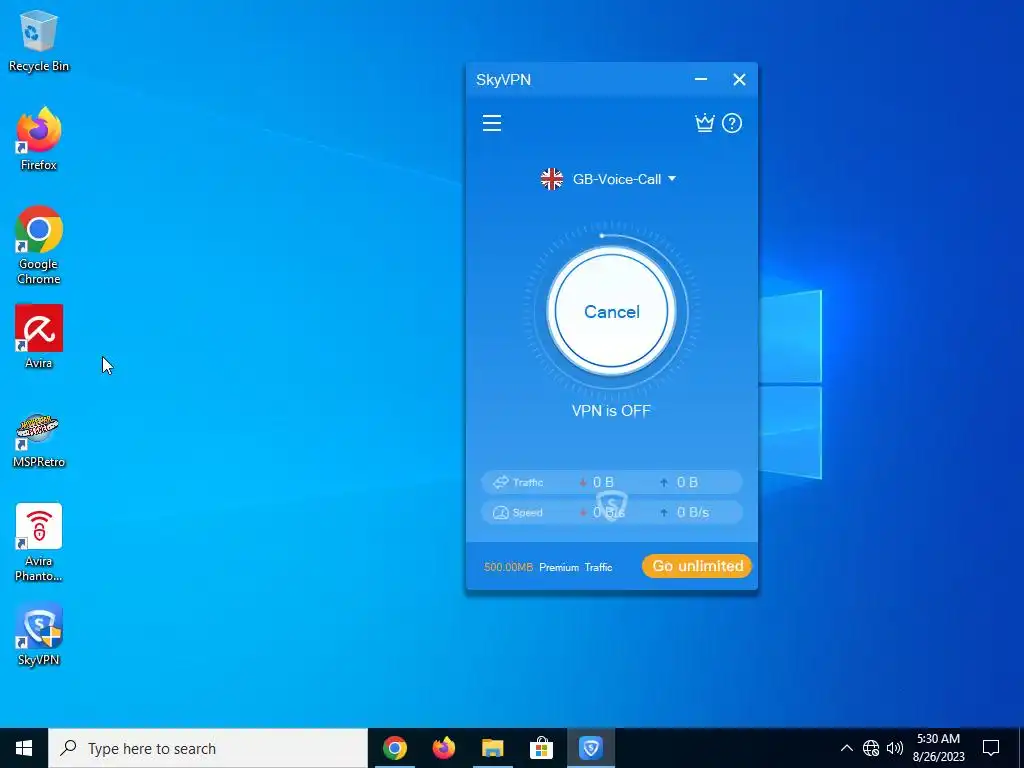1024x768 pixels.
Task: Minimize the SkyVPN window
Action: (x=701, y=79)
